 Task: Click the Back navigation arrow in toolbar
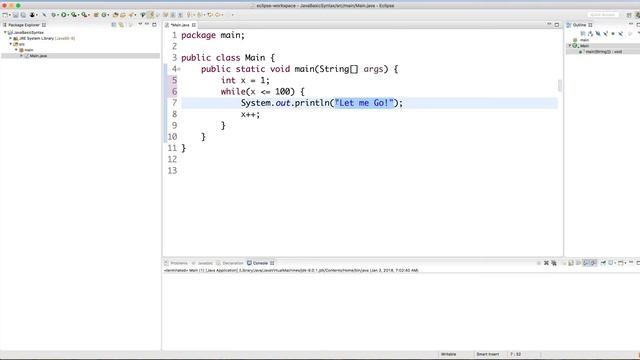[210, 15]
